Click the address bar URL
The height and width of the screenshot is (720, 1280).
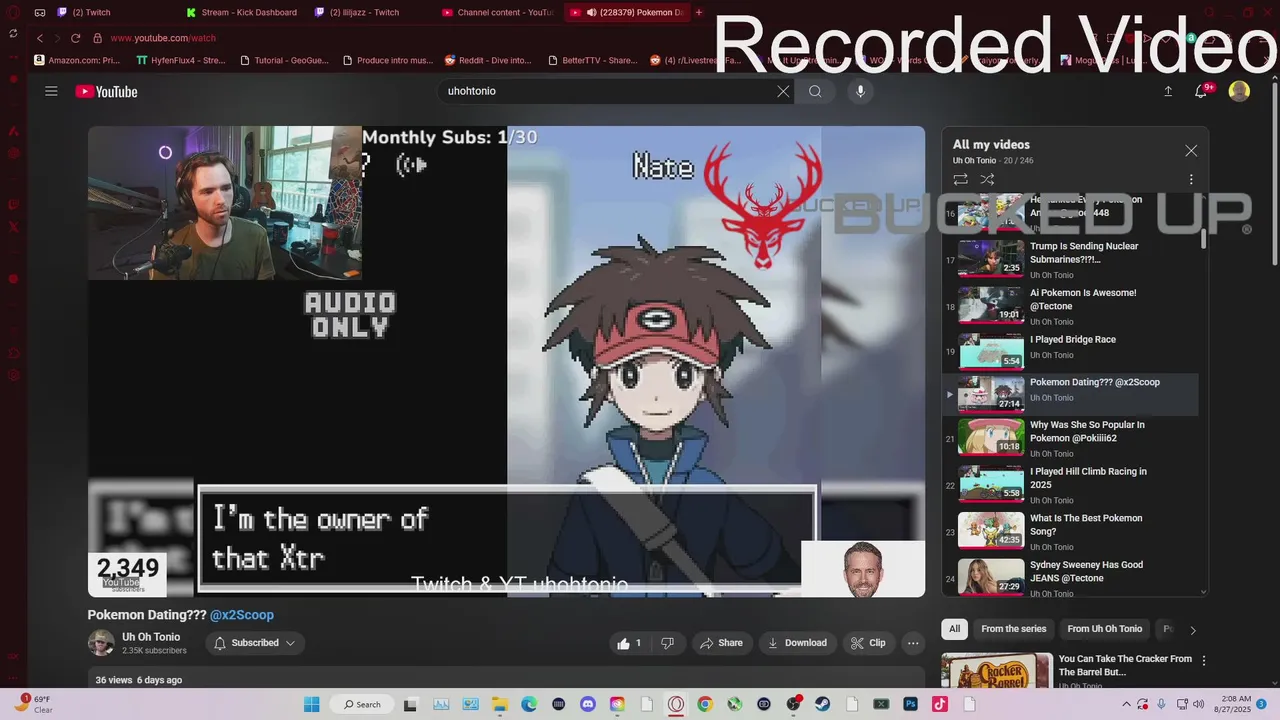coord(163,38)
